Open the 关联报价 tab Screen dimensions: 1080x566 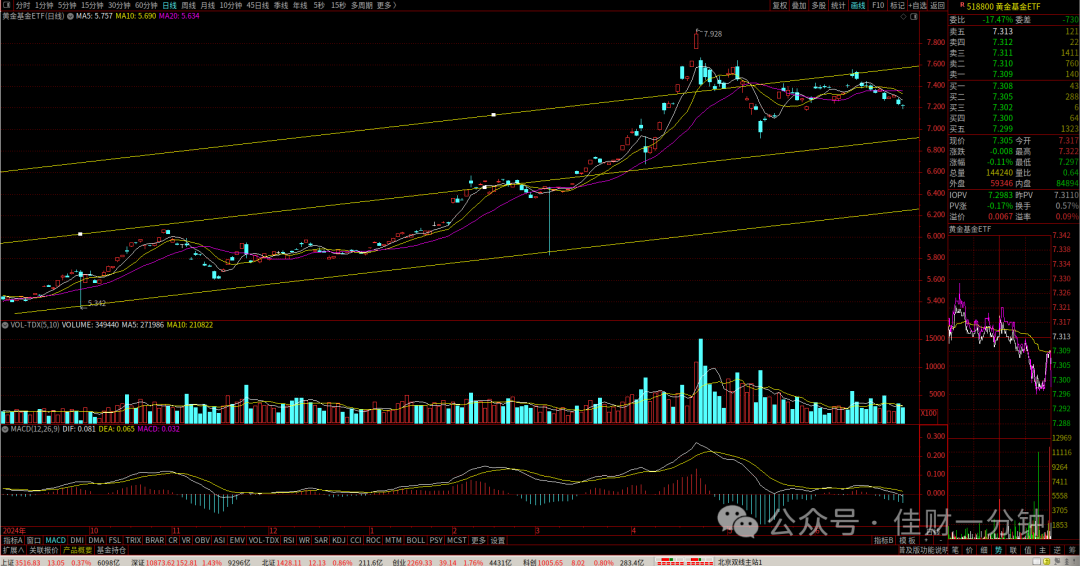point(44,550)
